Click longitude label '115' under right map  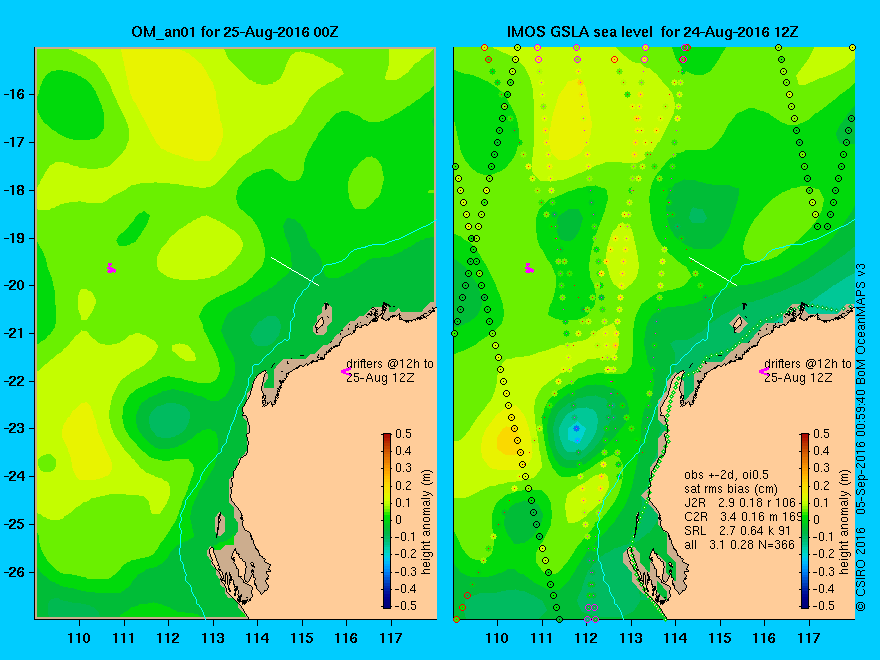(720, 638)
